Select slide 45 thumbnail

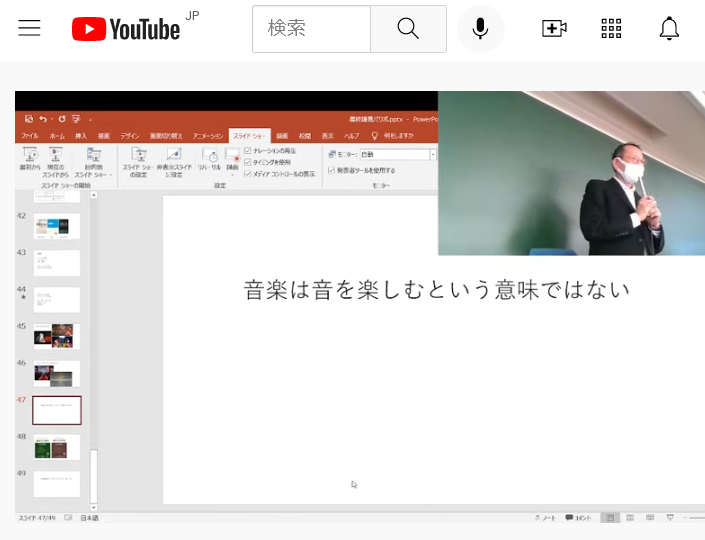tap(56, 335)
